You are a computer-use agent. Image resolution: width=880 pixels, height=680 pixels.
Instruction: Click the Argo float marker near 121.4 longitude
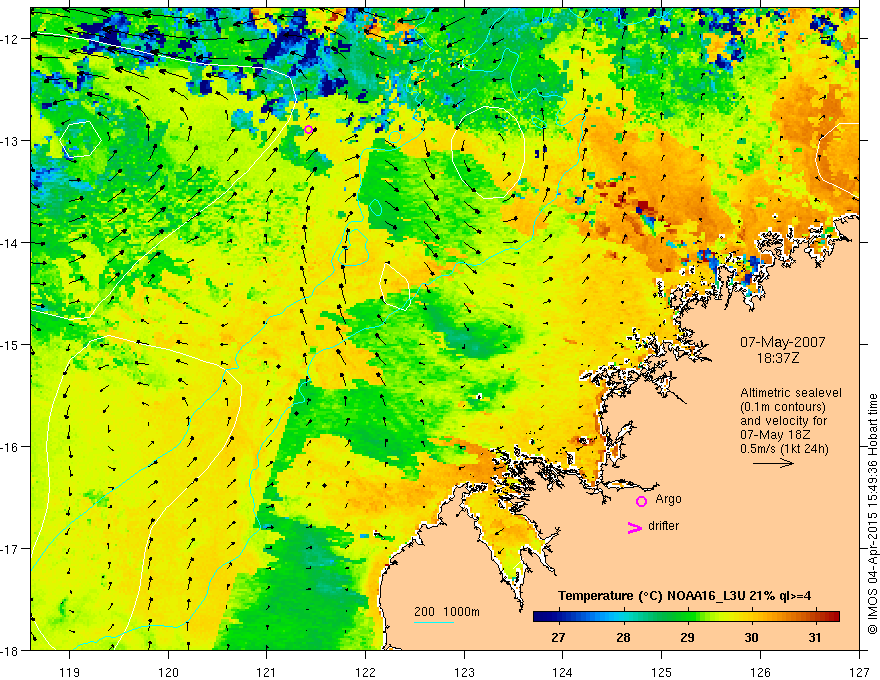308,130
